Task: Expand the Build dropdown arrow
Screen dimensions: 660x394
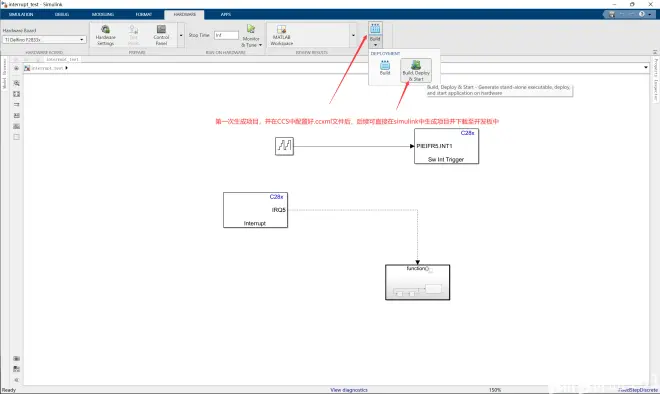Action: pyautogui.click(x=375, y=45)
